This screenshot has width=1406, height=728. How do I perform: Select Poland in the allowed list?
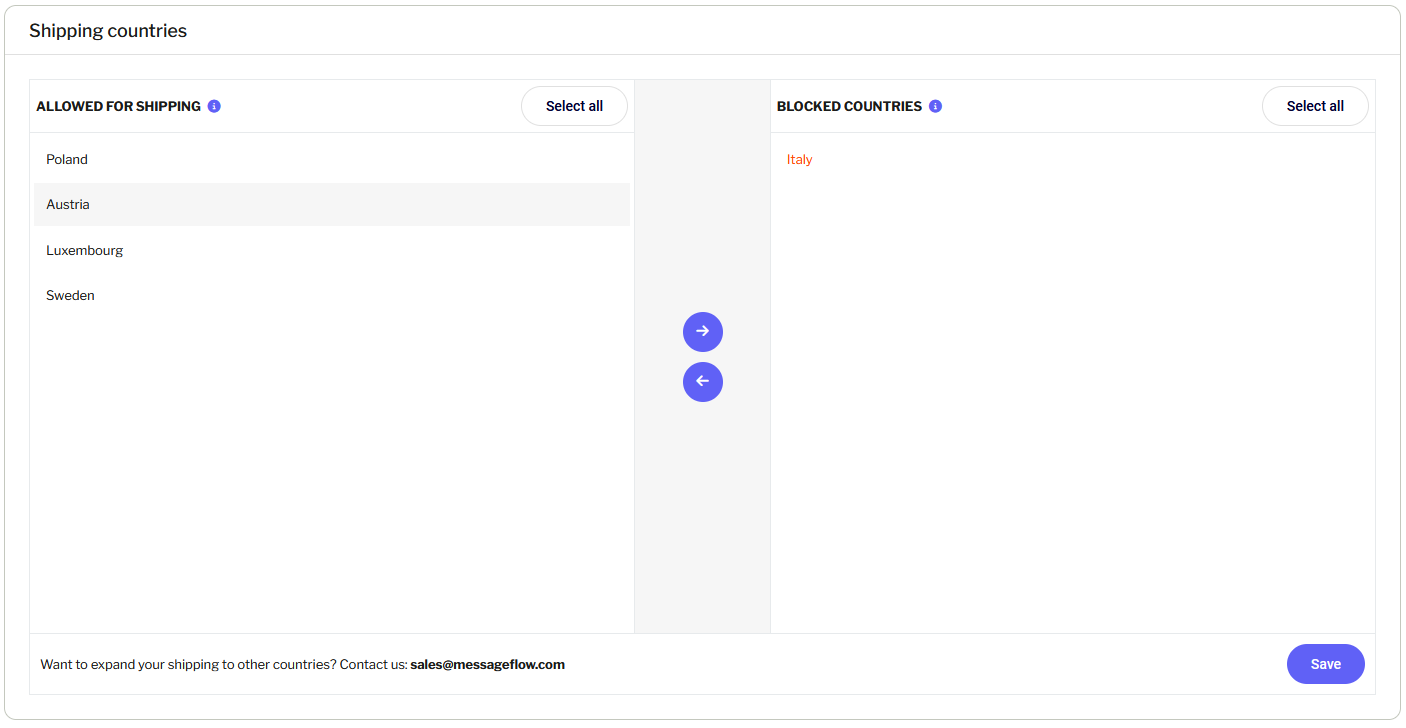(67, 159)
